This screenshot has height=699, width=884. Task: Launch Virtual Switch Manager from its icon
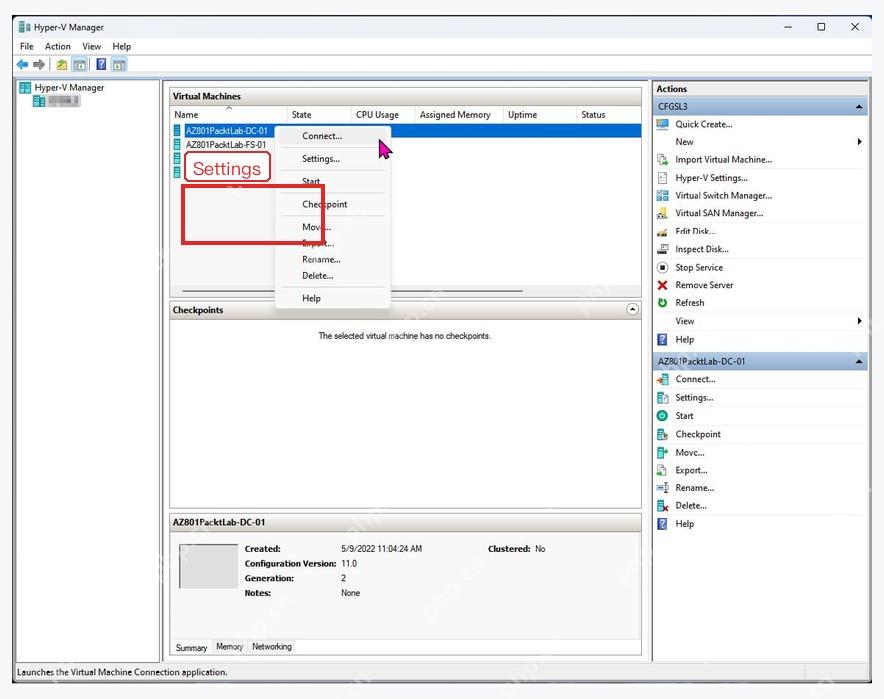coord(662,196)
